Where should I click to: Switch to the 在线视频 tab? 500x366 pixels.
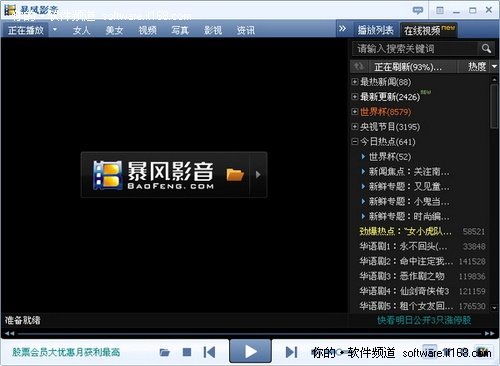pyautogui.click(x=429, y=30)
